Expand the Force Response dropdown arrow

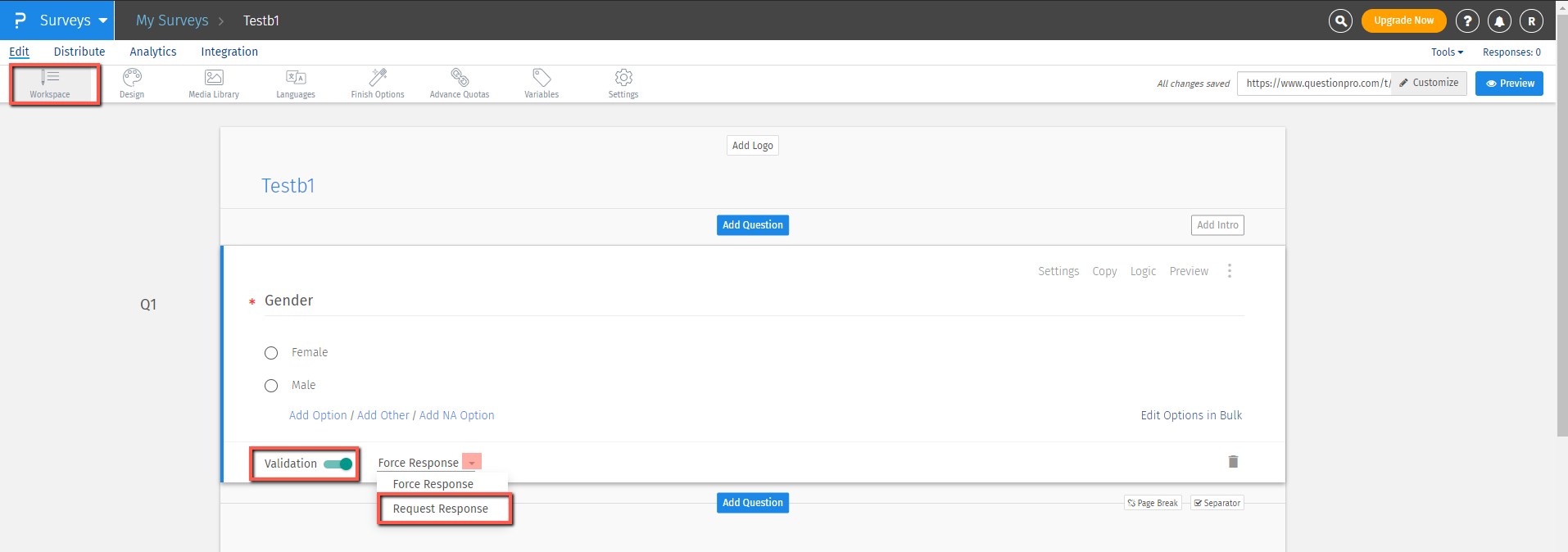pos(472,463)
